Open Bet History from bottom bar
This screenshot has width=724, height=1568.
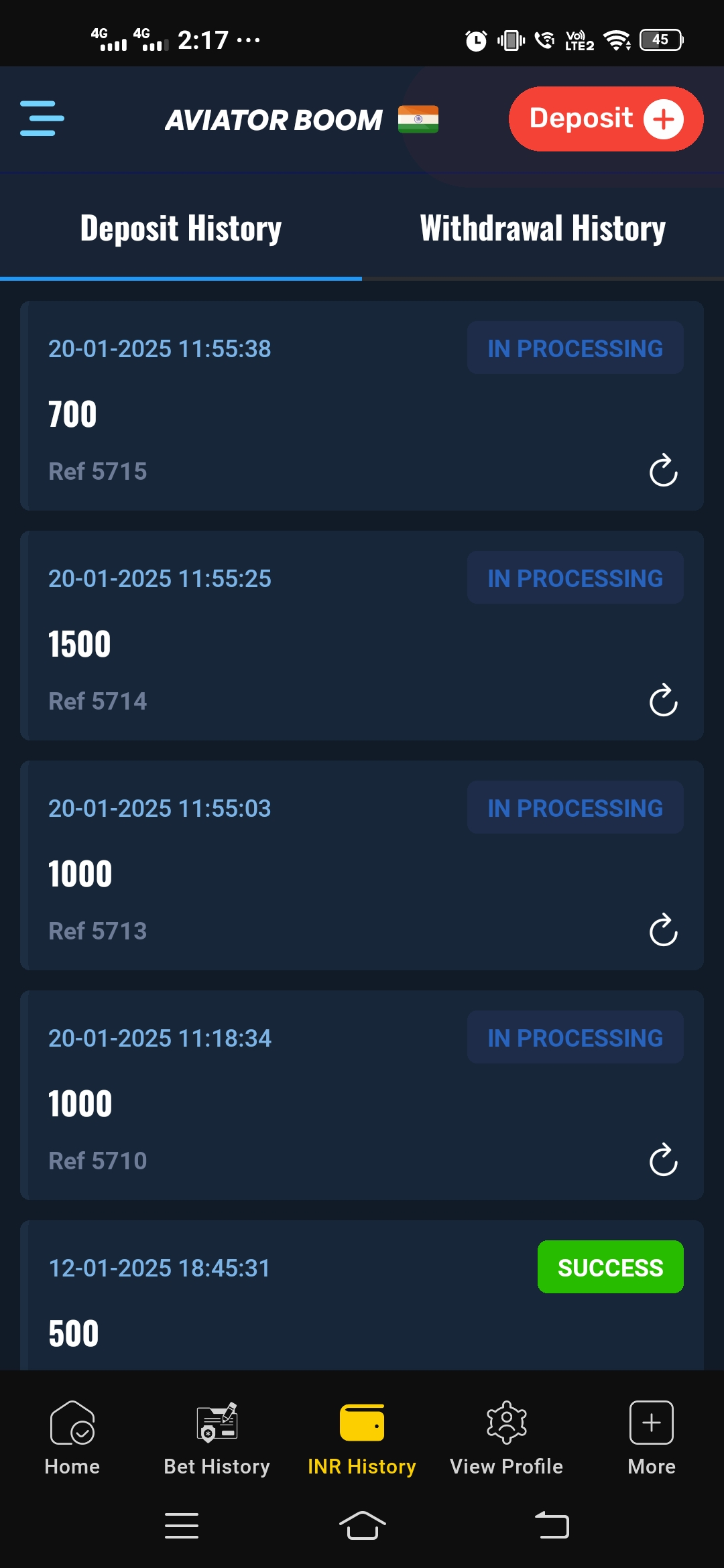217,1439
